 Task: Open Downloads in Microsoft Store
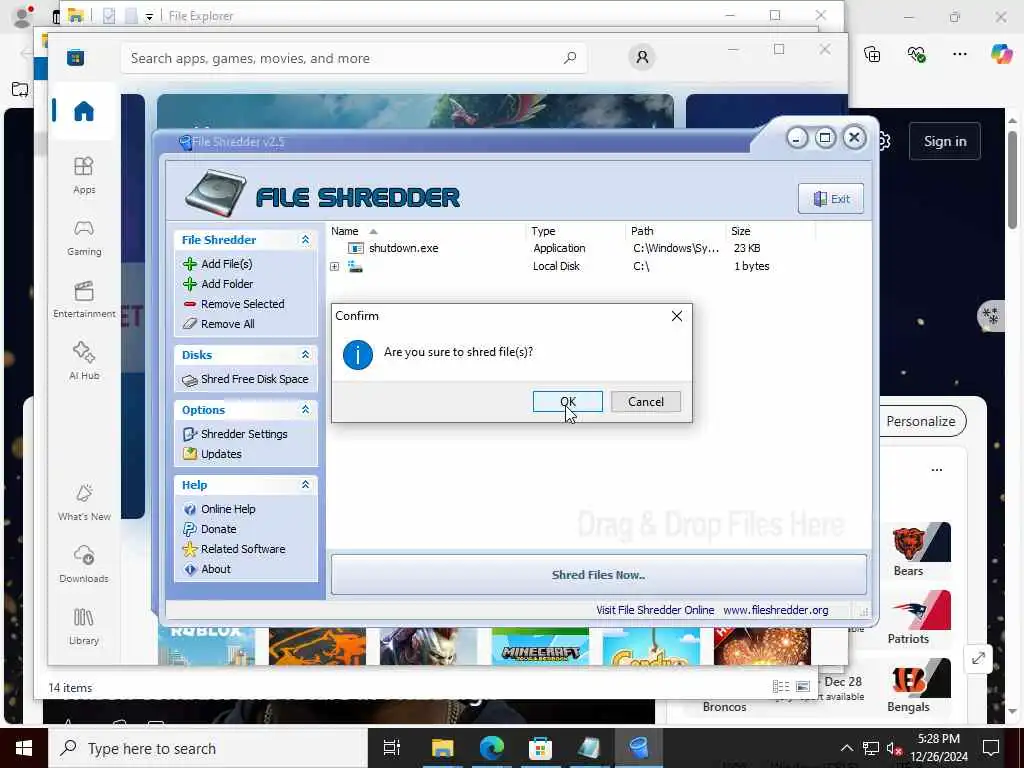[x=84, y=564]
